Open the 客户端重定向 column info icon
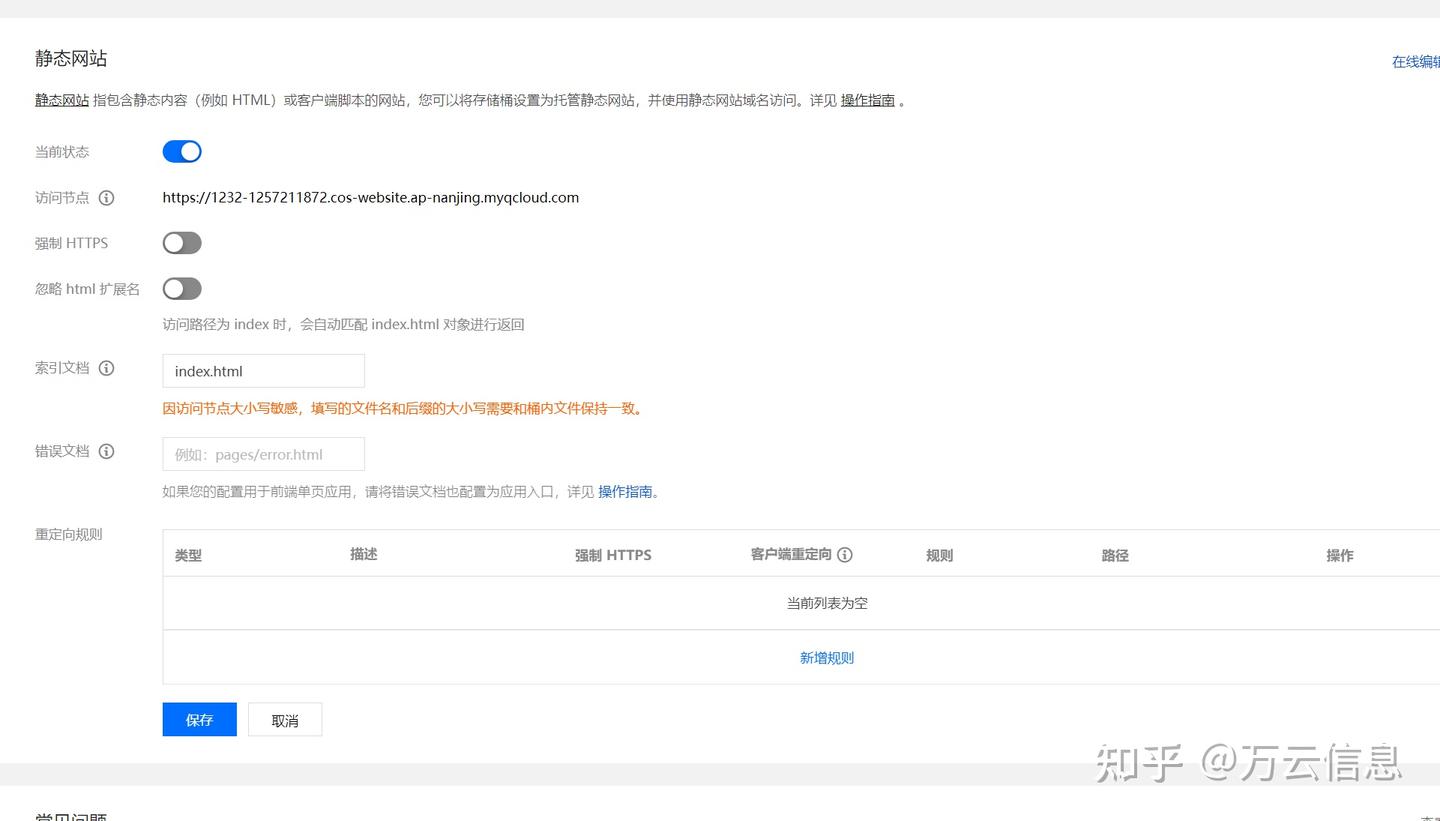 [x=845, y=554]
